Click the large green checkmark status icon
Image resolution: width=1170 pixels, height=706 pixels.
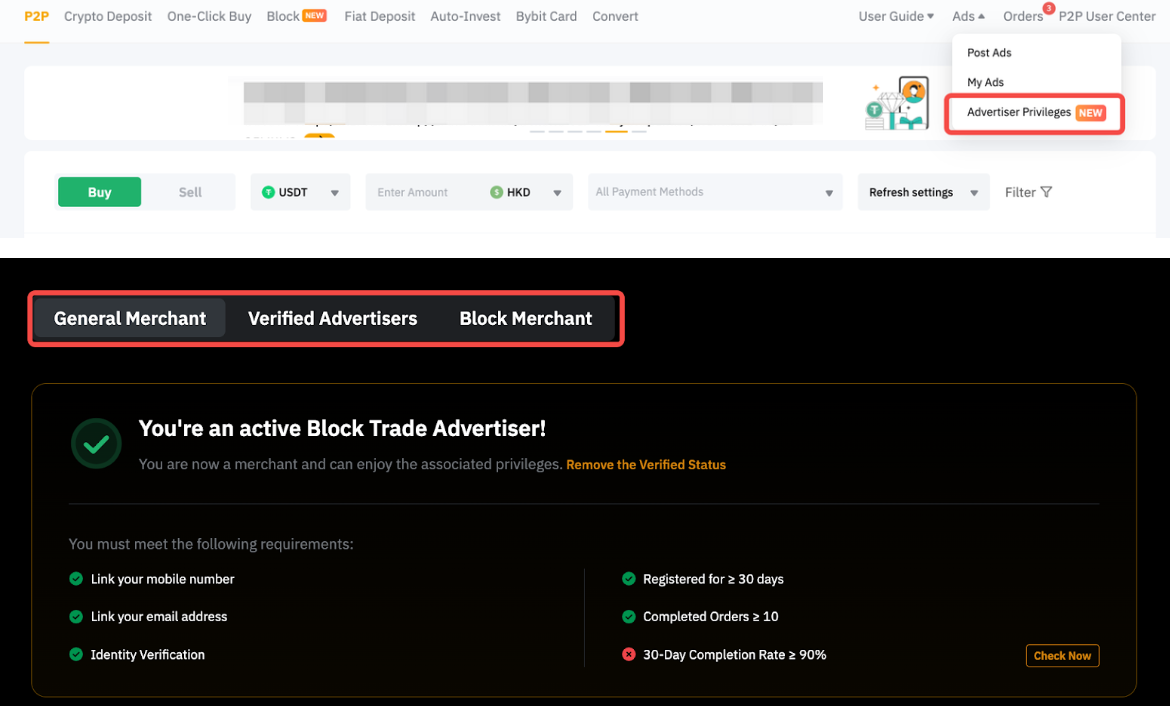coord(96,445)
